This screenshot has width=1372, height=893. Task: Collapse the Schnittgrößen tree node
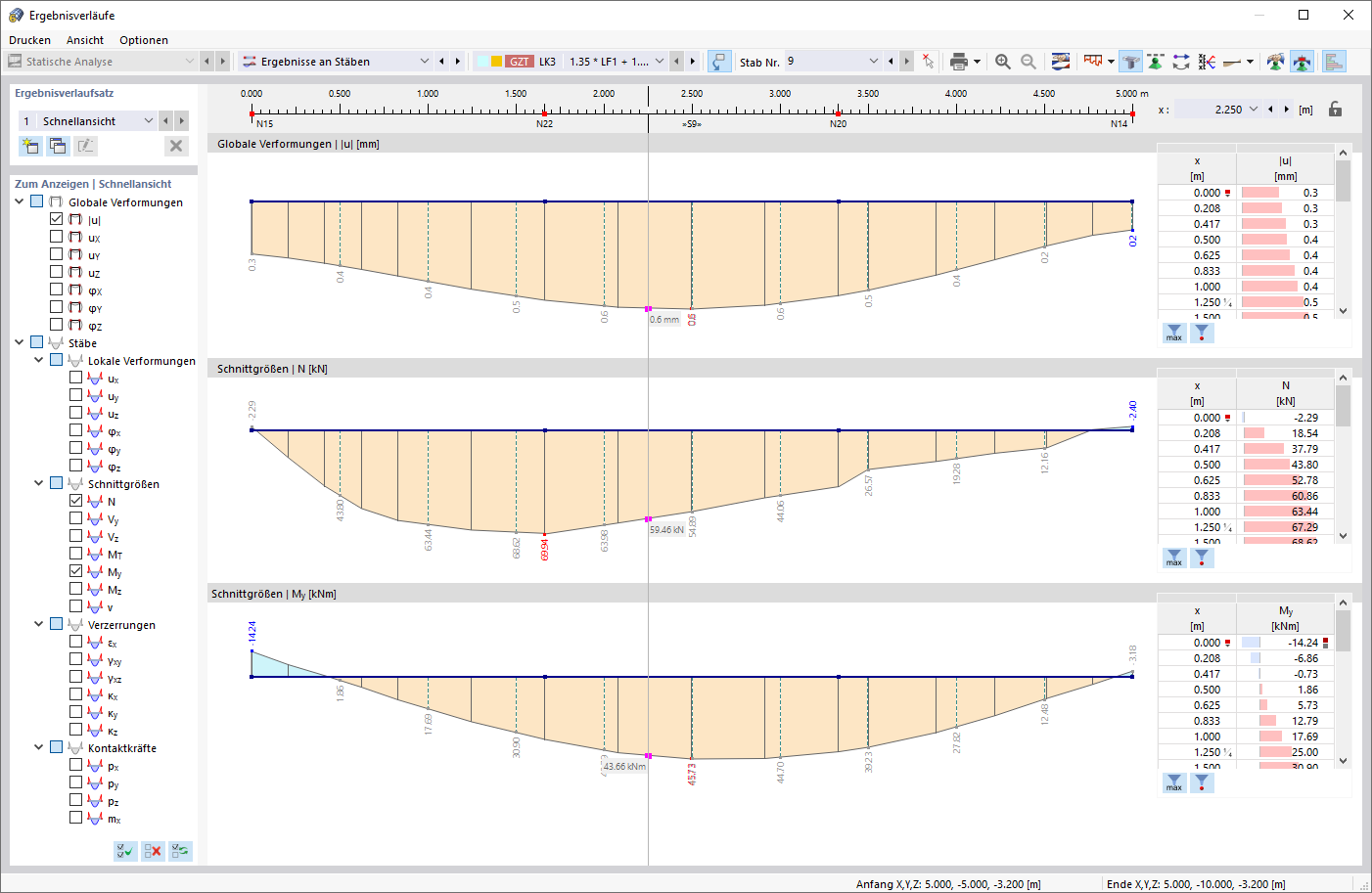point(39,483)
